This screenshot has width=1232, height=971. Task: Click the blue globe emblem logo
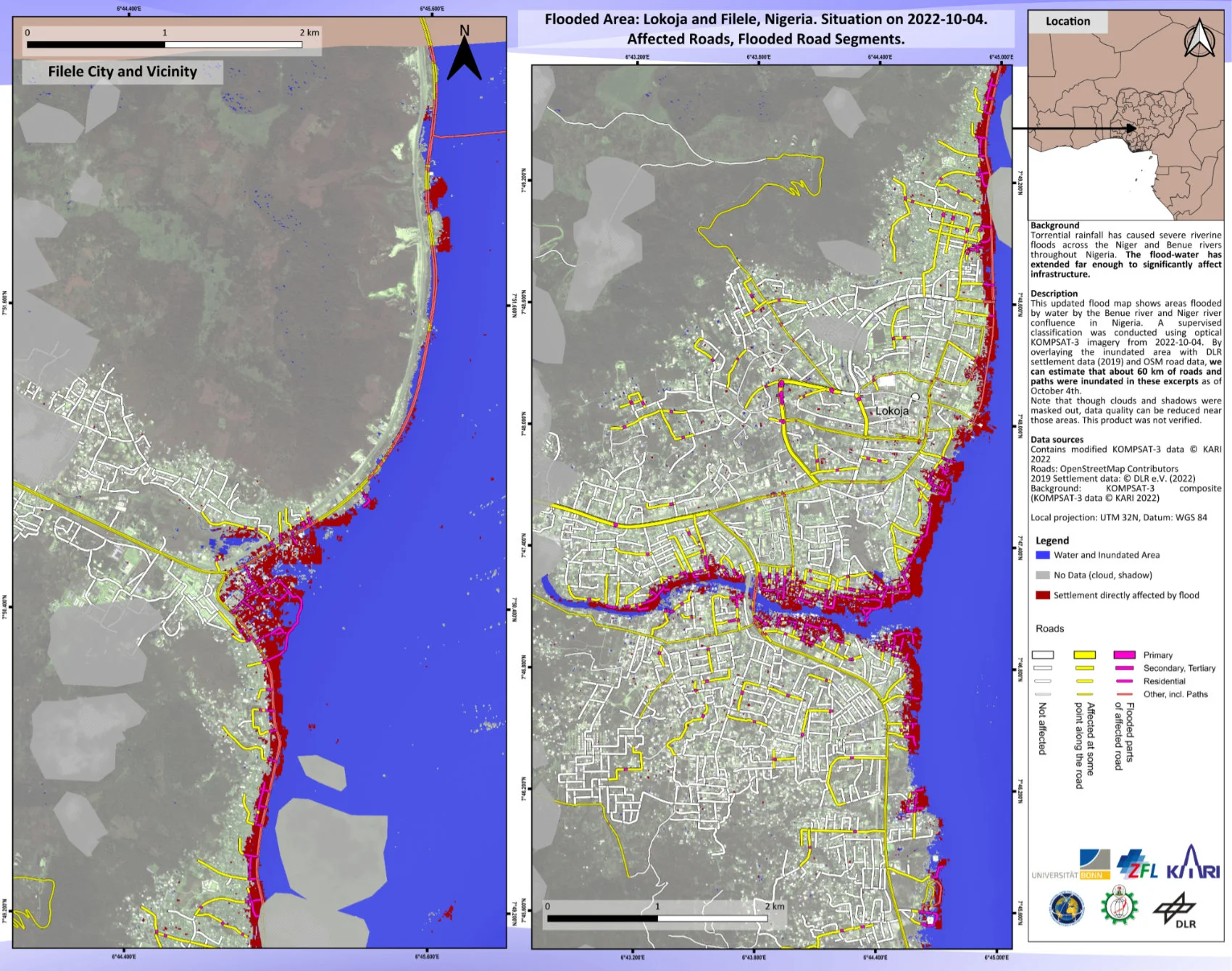pos(1067,909)
